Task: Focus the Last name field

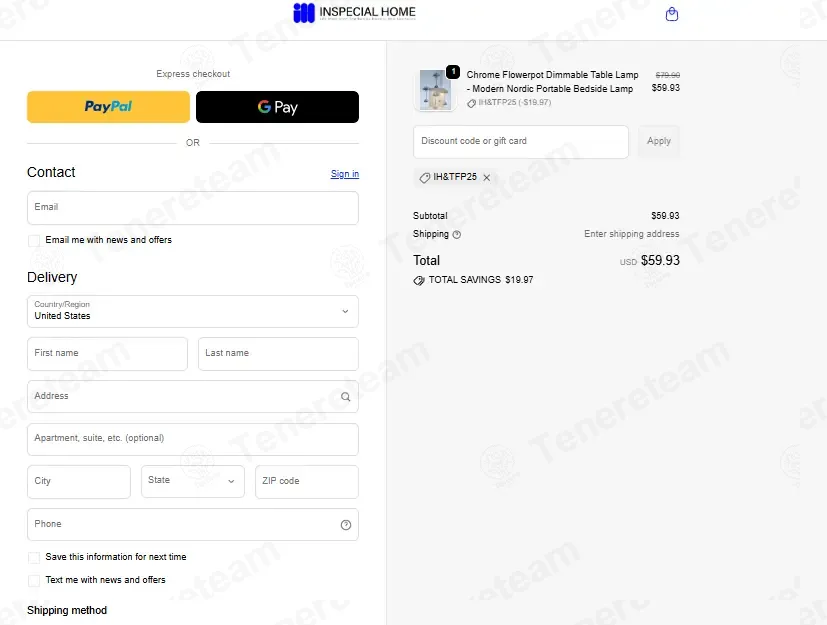Action: (278, 354)
